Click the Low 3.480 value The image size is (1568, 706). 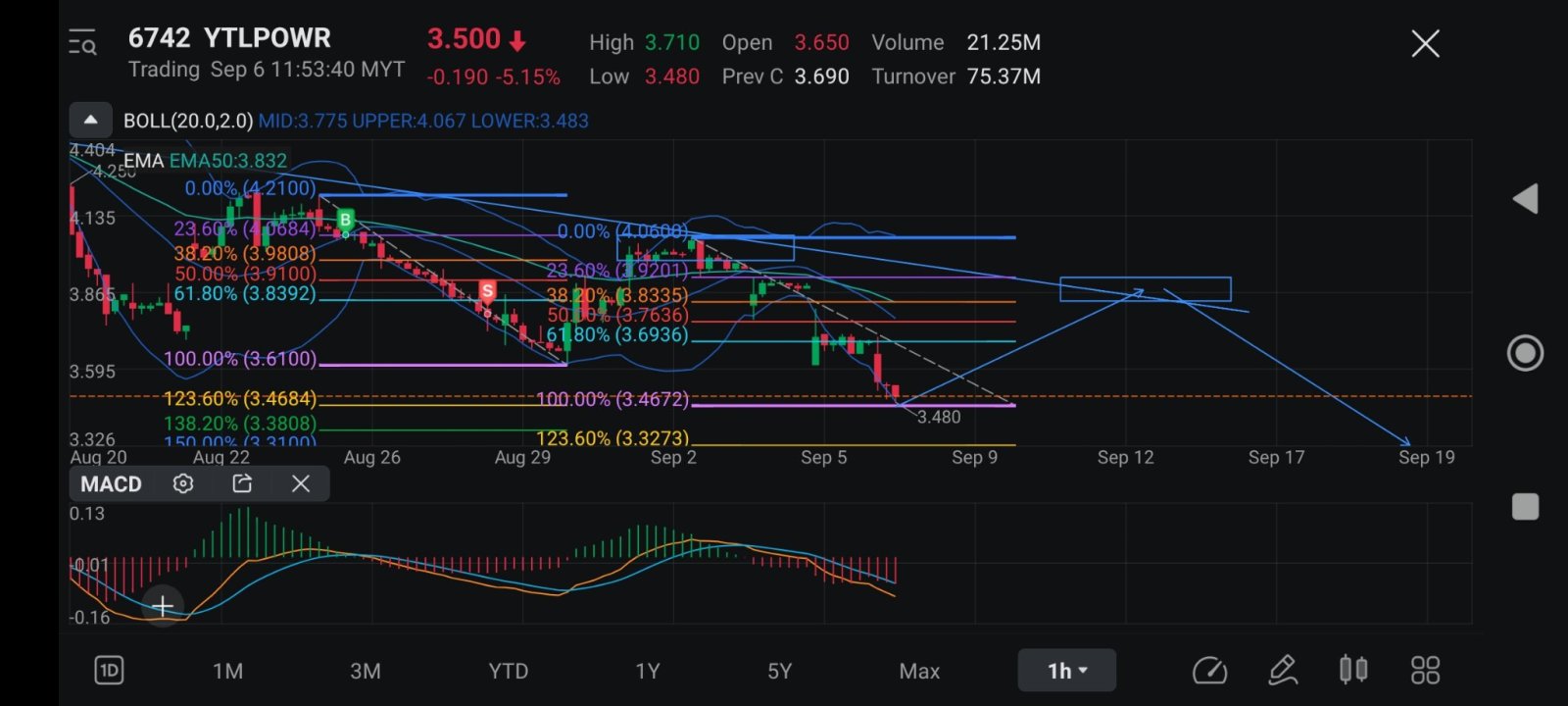pyautogui.click(x=672, y=76)
